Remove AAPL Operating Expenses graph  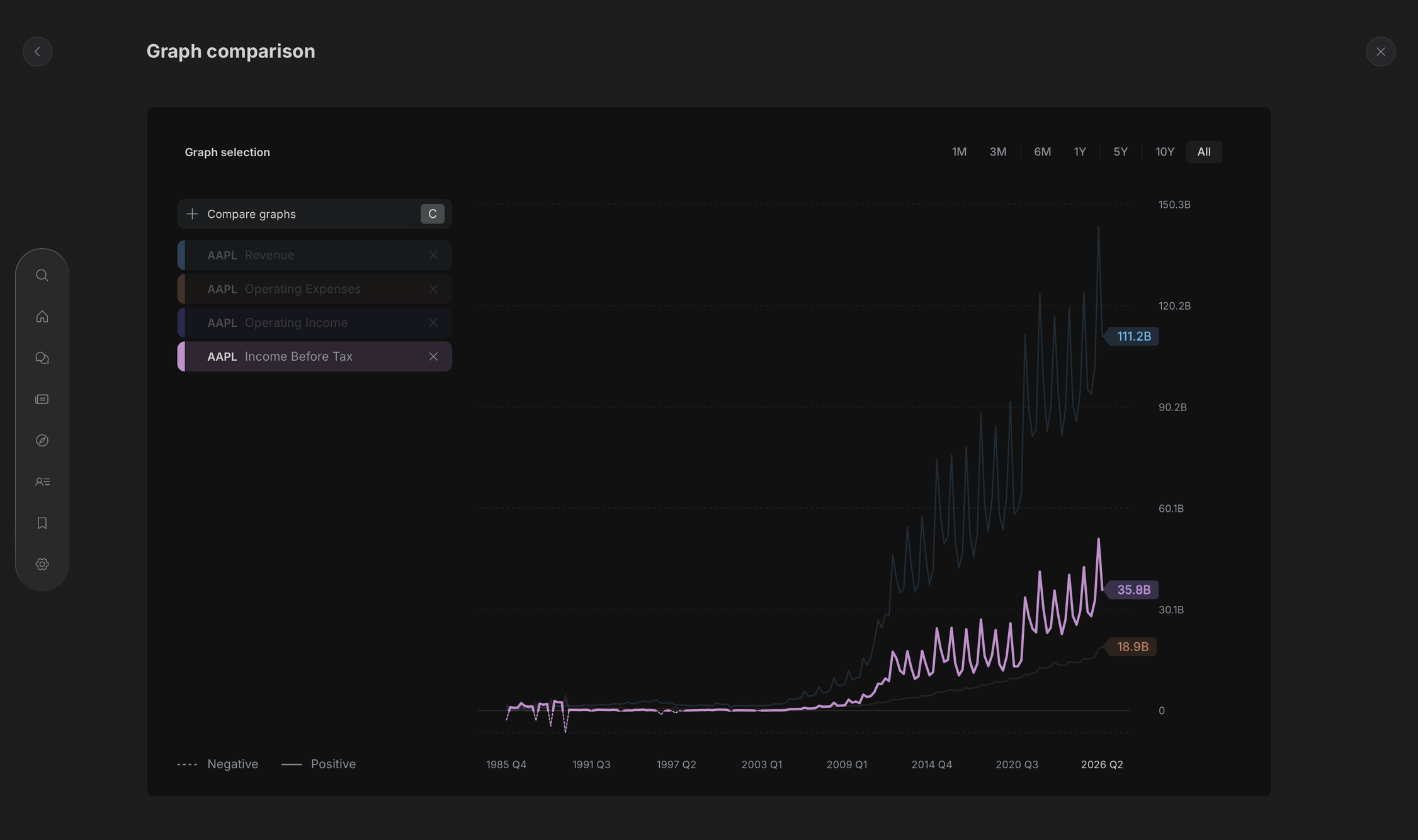(x=433, y=289)
